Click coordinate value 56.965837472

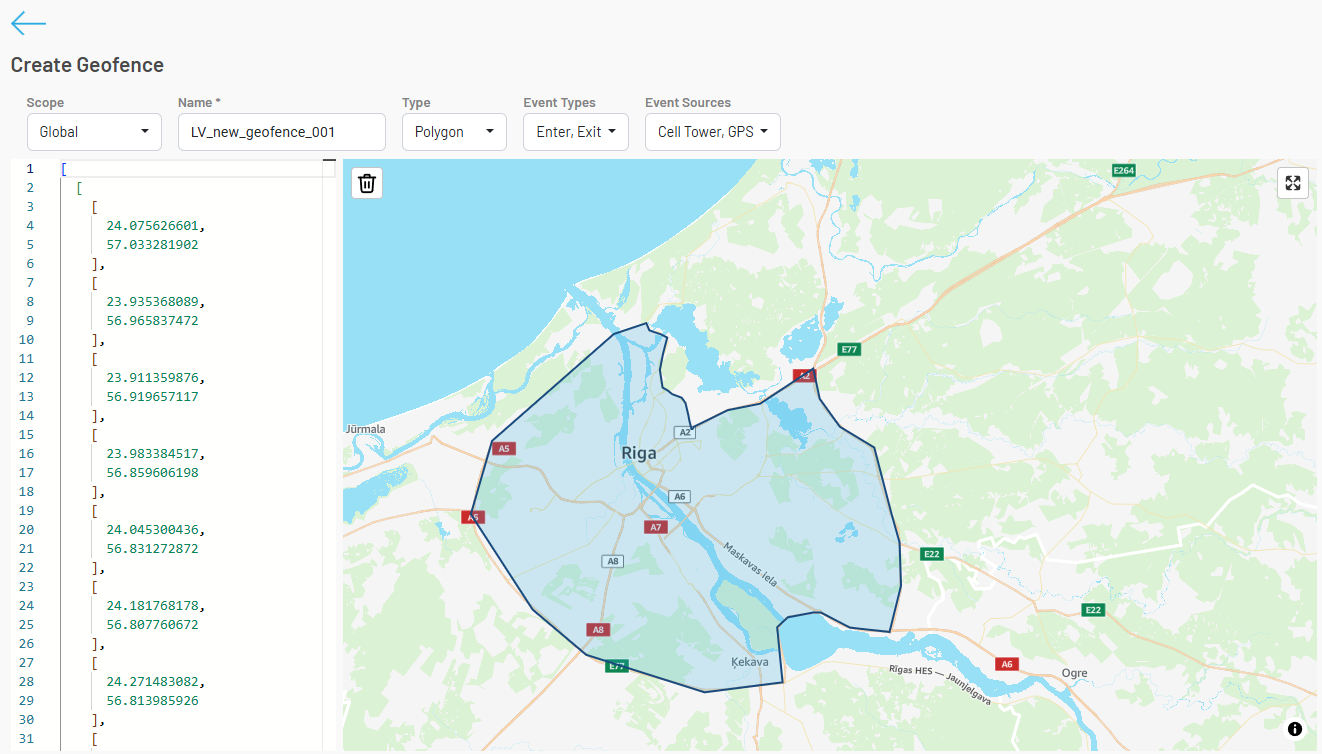tap(152, 321)
